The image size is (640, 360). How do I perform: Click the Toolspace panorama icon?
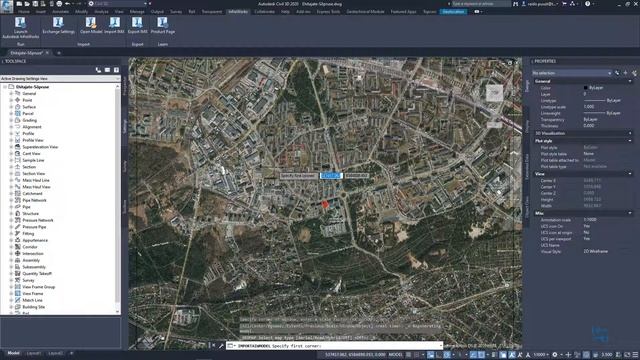coord(107,70)
